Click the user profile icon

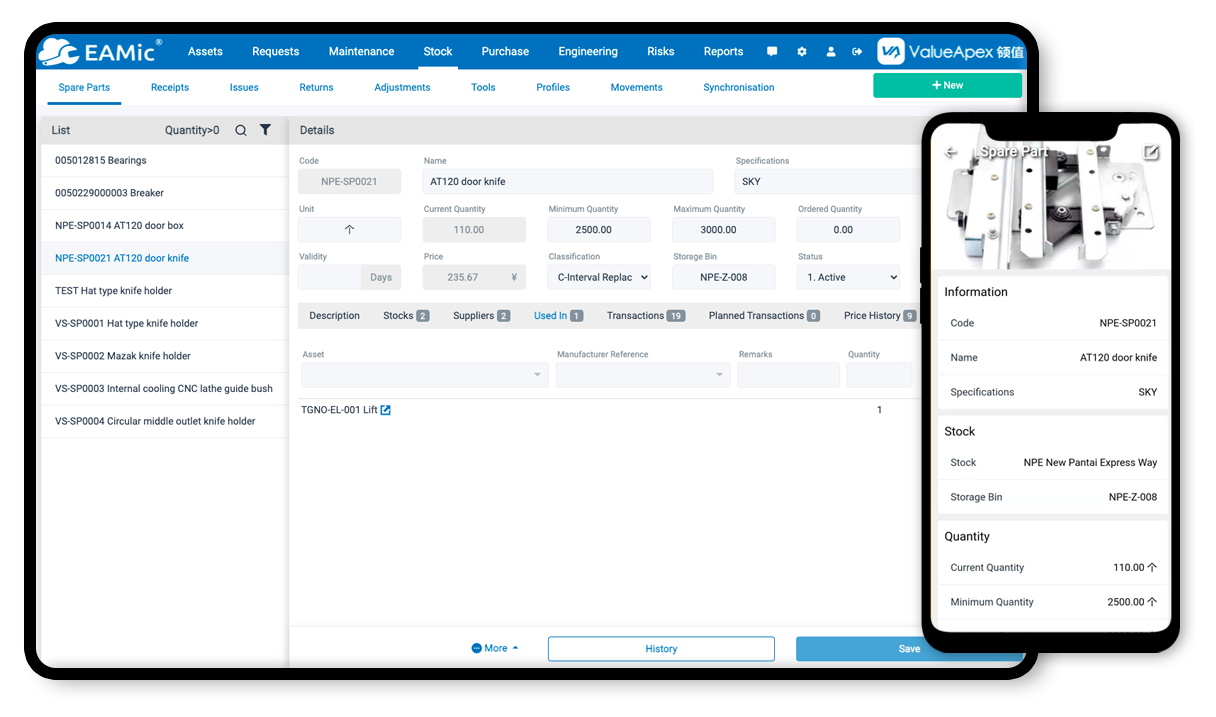click(x=830, y=52)
